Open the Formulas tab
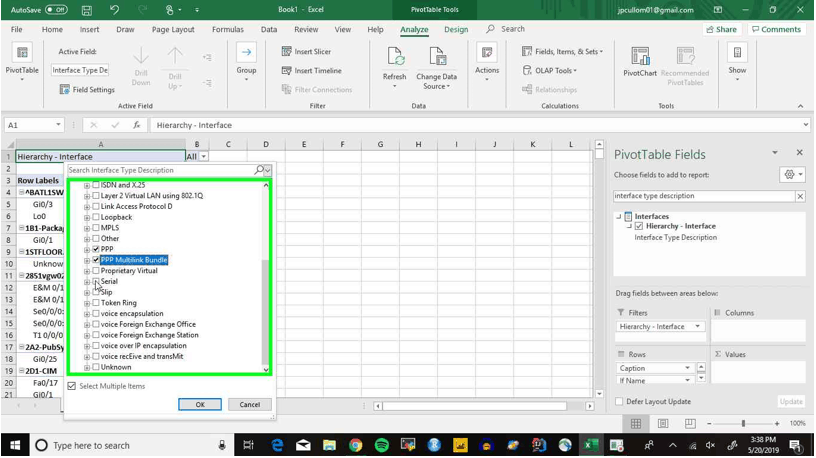This screenshot has height=458, width=816. pyautogui.click(x=228, y=30)
